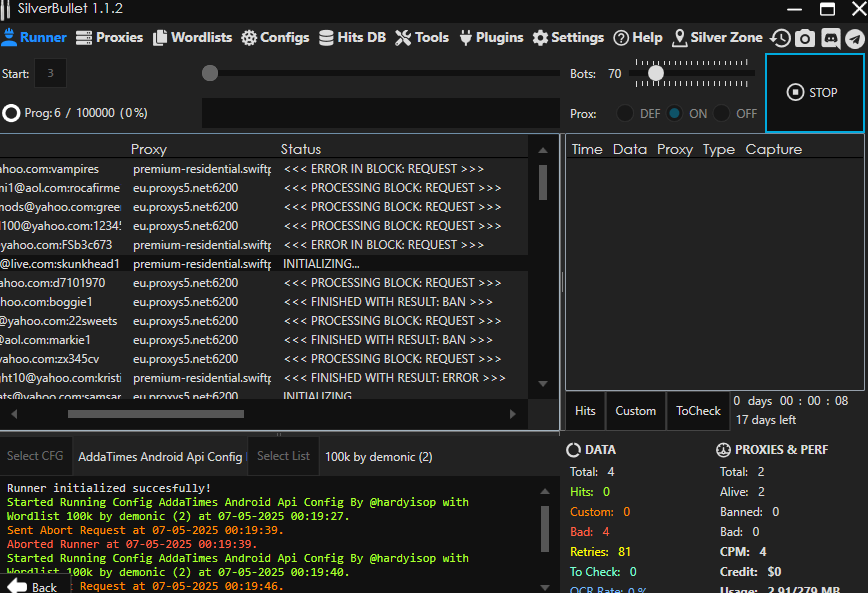
Task: Open the run history clock icon
Action: tap(781, 38)
